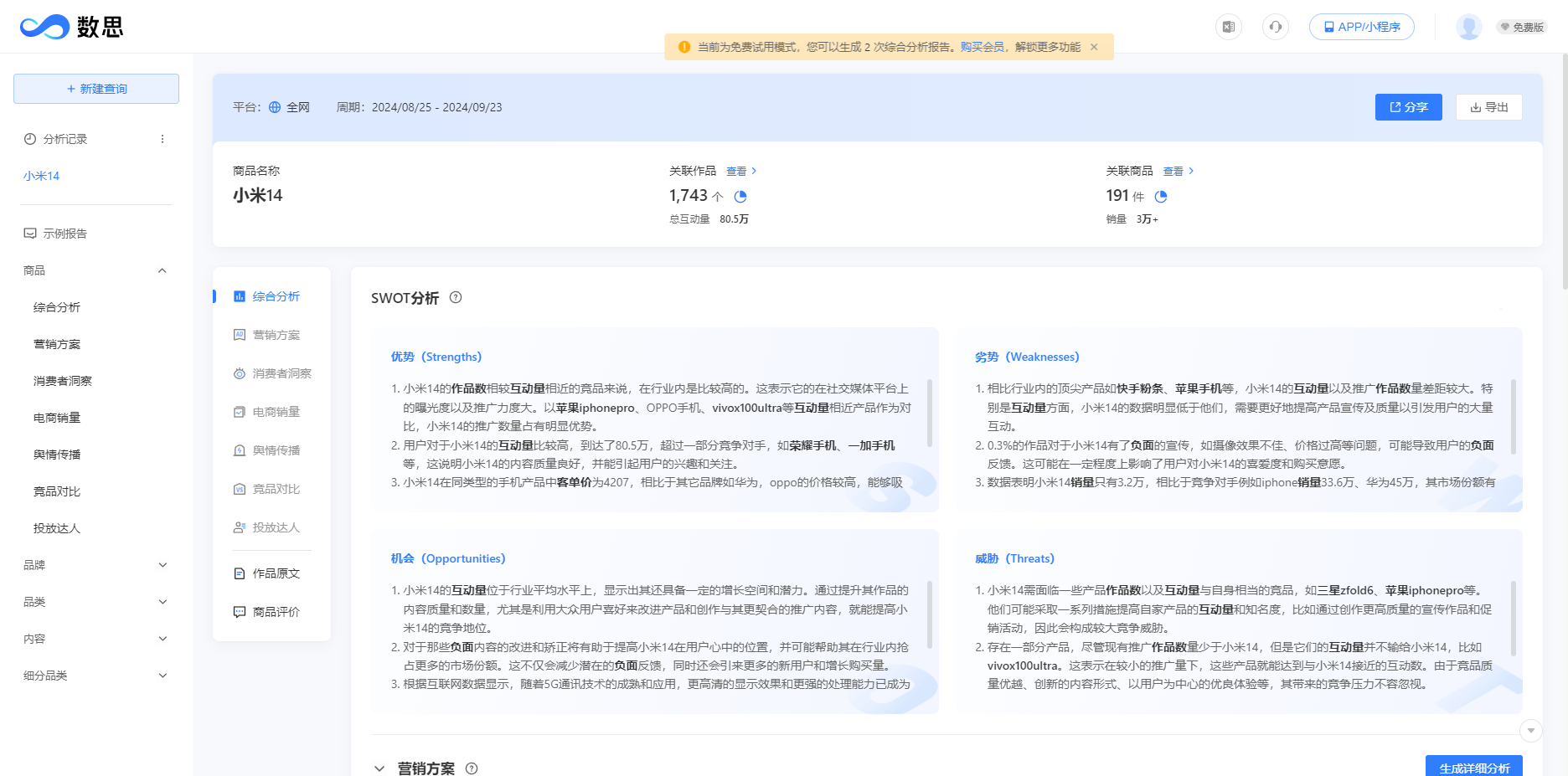
Task: Open 投放达人 under 商品 in sidebar
Action: [x=57, y=528]
